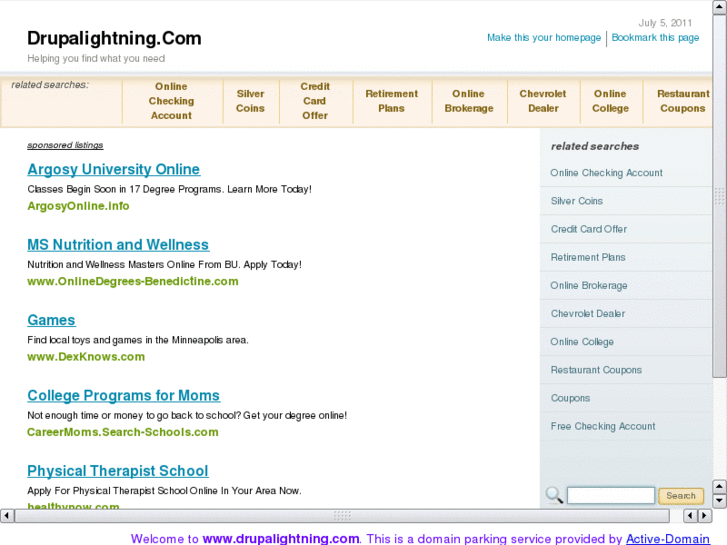Focus the search text input field

point(611,495)
